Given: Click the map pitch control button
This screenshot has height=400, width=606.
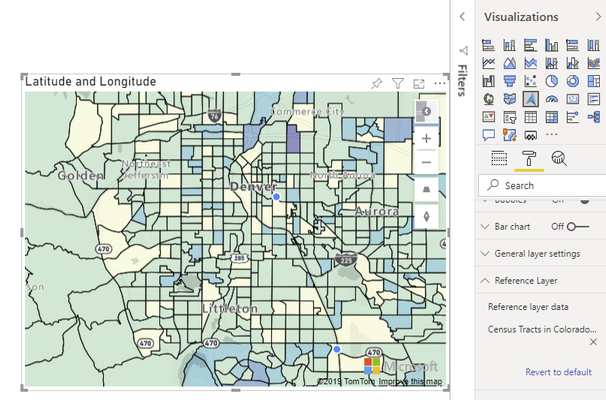Looking at the screenshot, I should pyautogui.click(x=426, y=189).
